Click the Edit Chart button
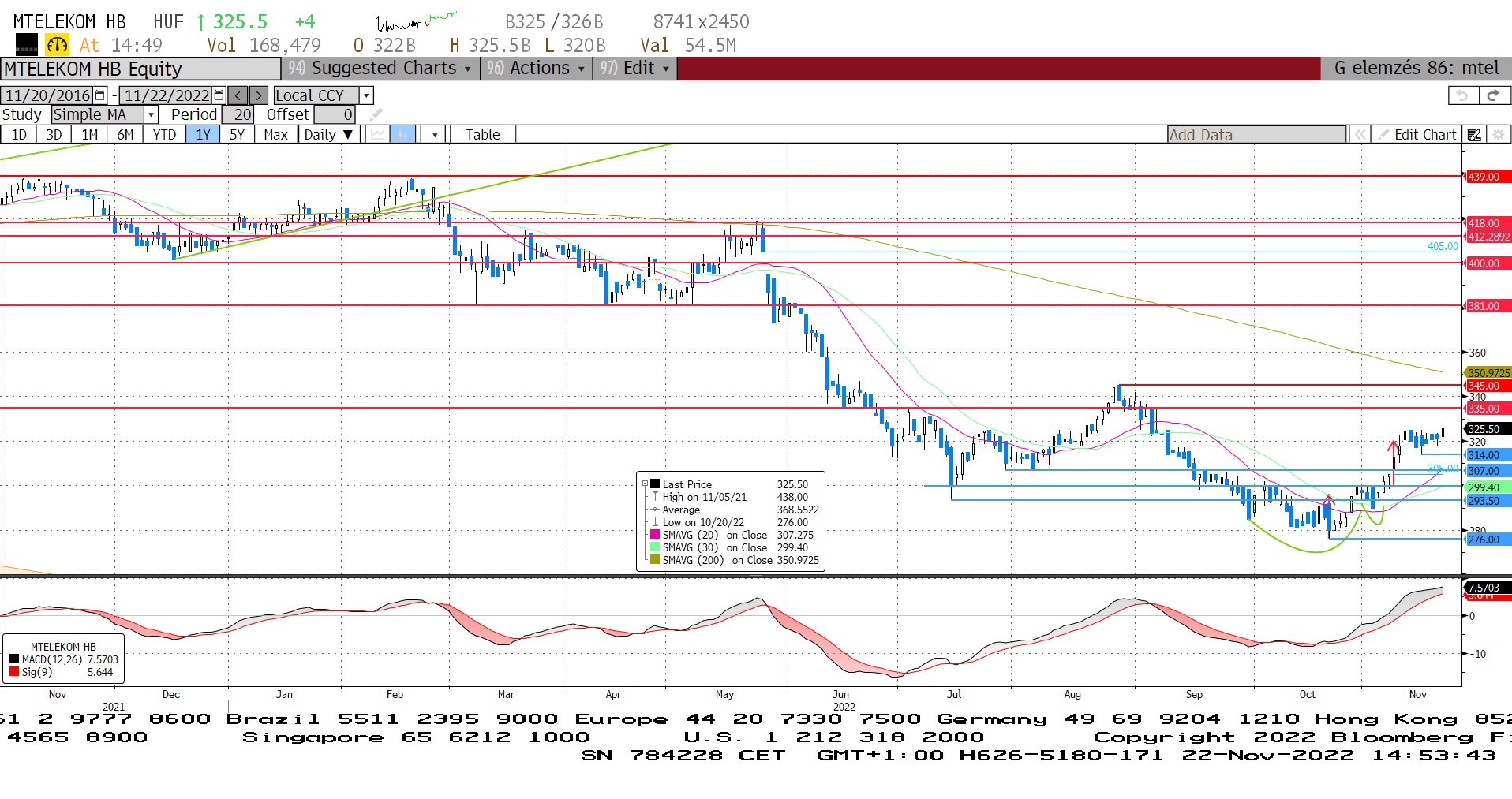This screenshot has width=1512, height=799. (x=1417, y=135)
